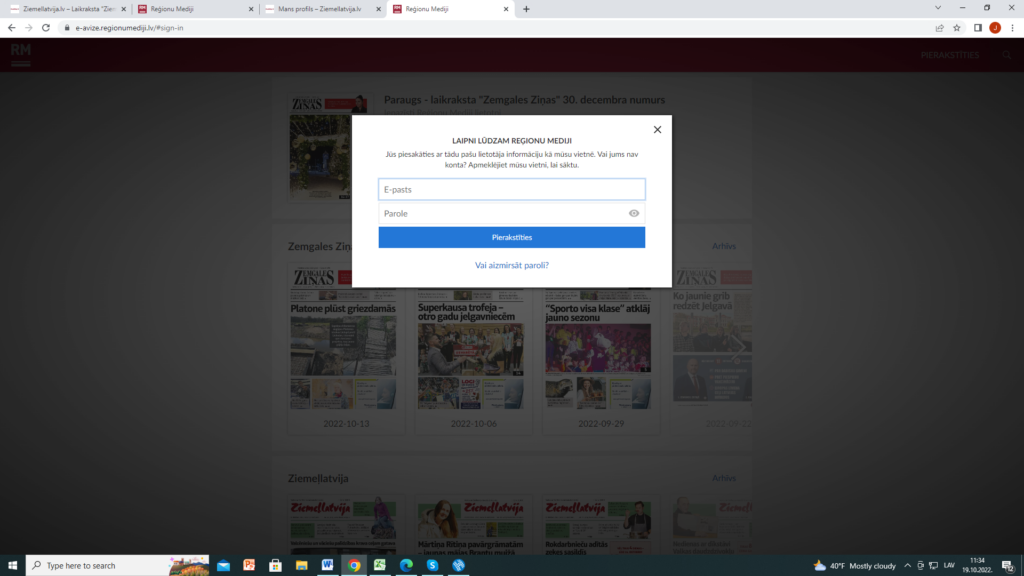Screen dimensions: 1024x576
Task: Open the 'Vai aizmirsāt paroli?' link
Action: click(x=511, y=266)
